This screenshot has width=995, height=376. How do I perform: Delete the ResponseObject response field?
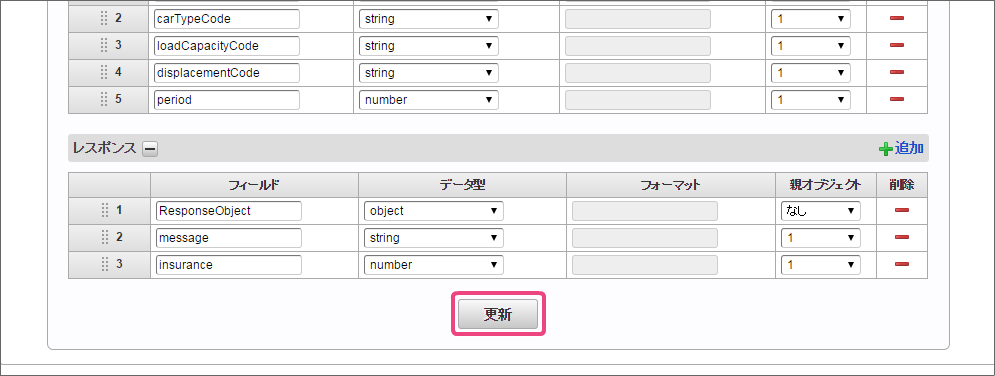[x=902, y=211]
